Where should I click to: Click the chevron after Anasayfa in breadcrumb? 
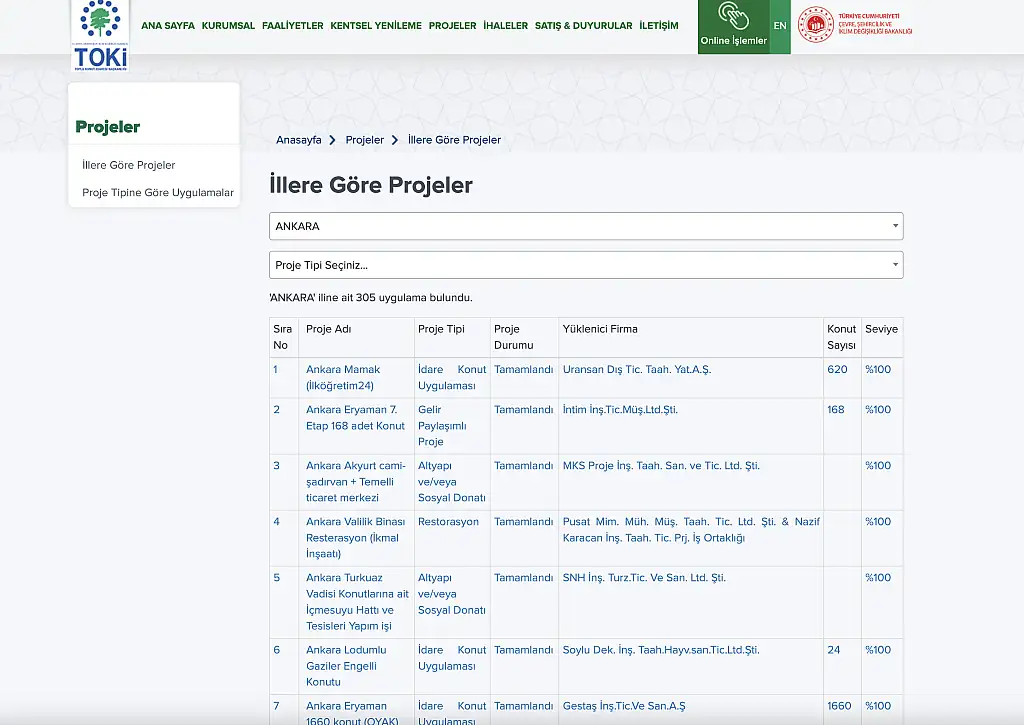332,140
